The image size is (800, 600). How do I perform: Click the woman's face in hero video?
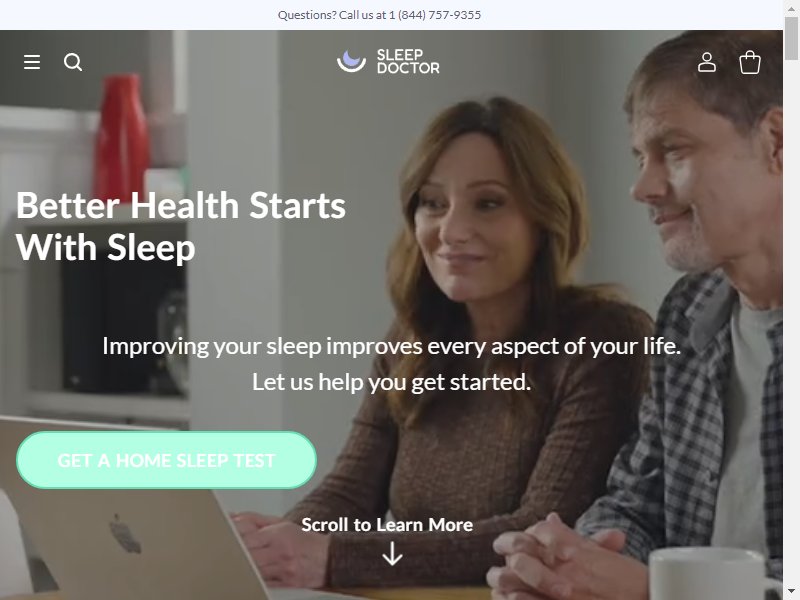pyautogui.click(x=472, y=219)
